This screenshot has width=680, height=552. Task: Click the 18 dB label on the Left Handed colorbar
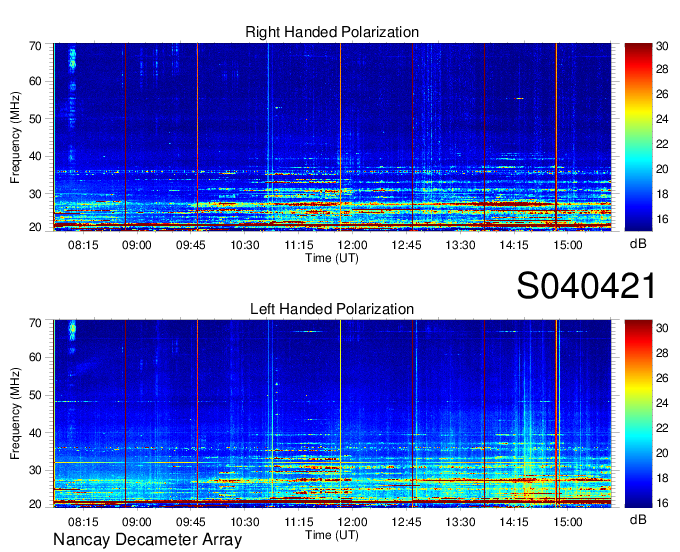pyautogui.click(x=662, y=478)
